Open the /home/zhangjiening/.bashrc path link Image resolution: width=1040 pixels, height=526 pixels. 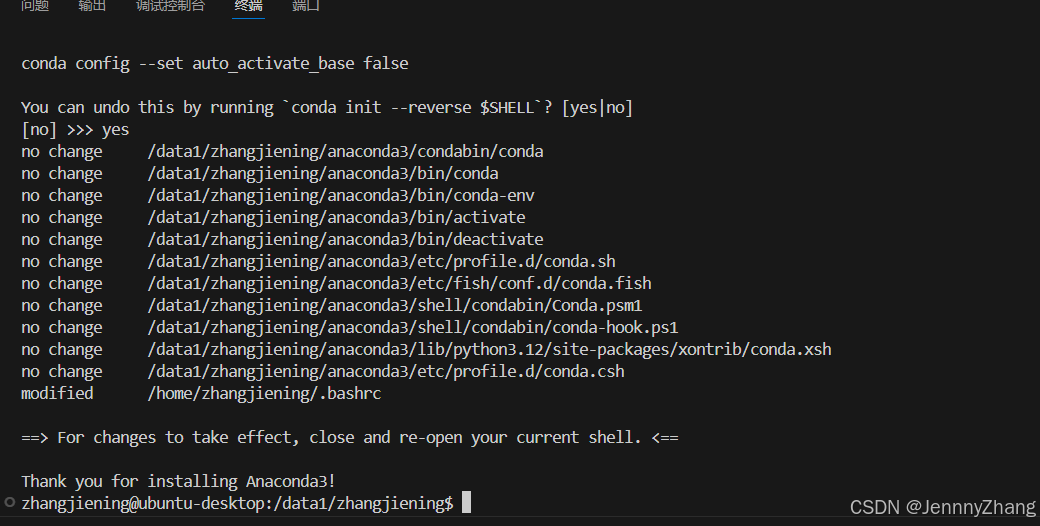click(264, 393)
